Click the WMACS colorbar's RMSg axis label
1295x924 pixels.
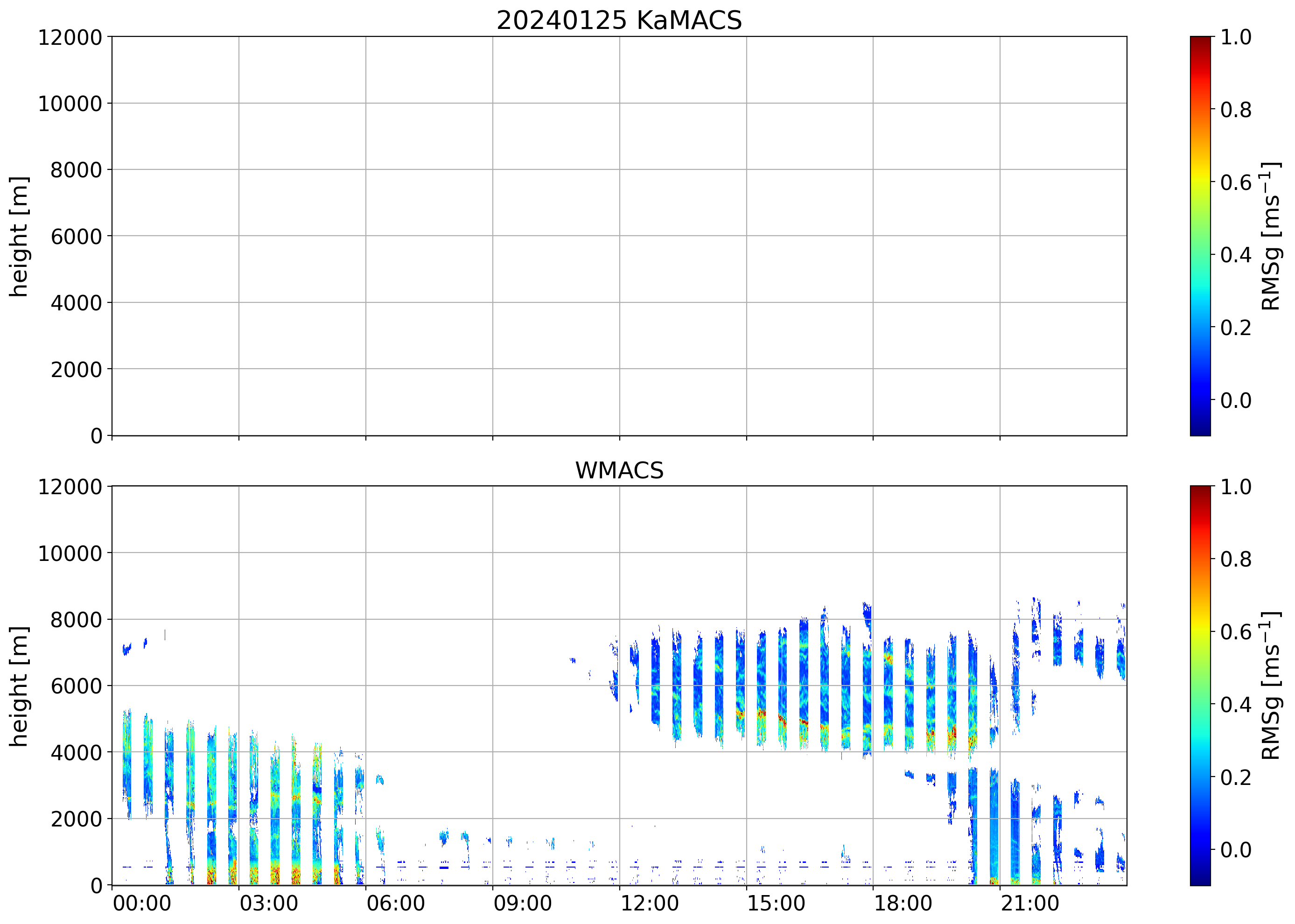coord(1271,686)
